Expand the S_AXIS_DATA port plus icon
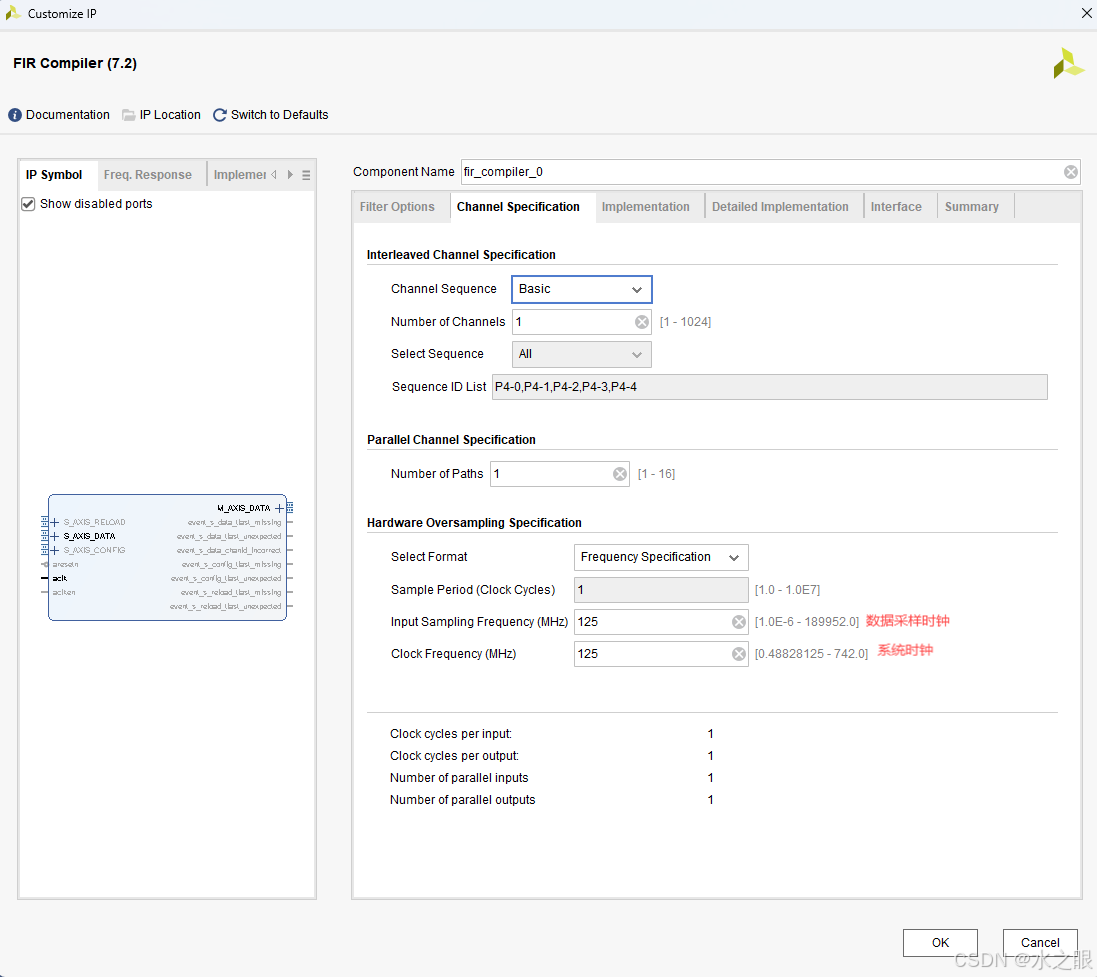 click(x=55, y=537)
